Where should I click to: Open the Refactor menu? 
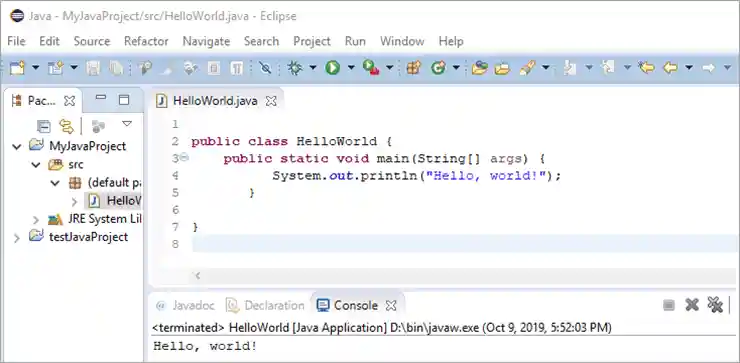[146, 42]
